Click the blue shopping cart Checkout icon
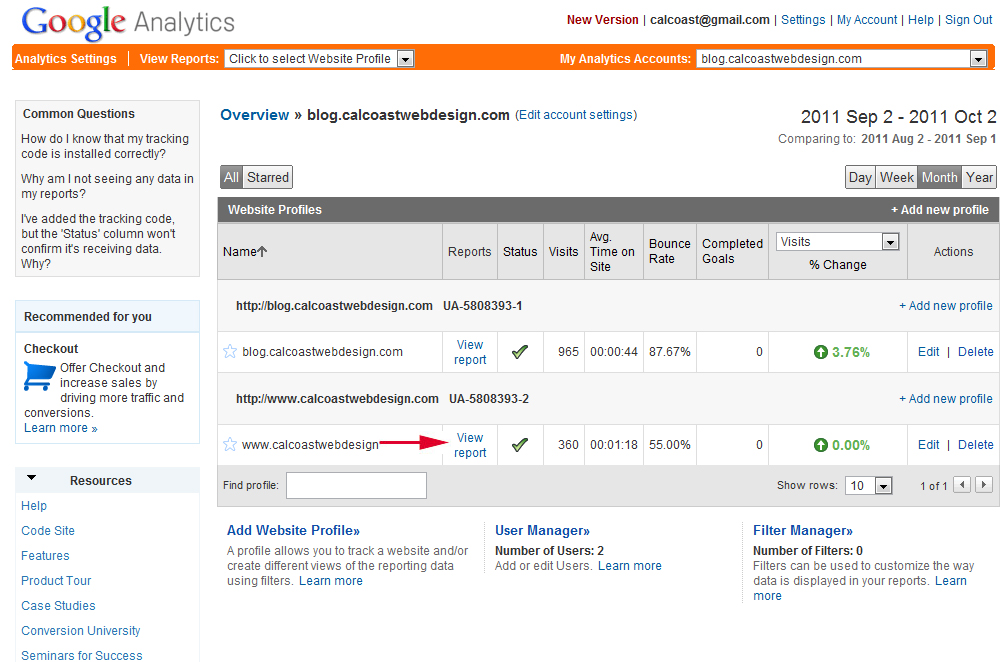Viewport: 1006px width, 662px height. click(x=39, y=376)
